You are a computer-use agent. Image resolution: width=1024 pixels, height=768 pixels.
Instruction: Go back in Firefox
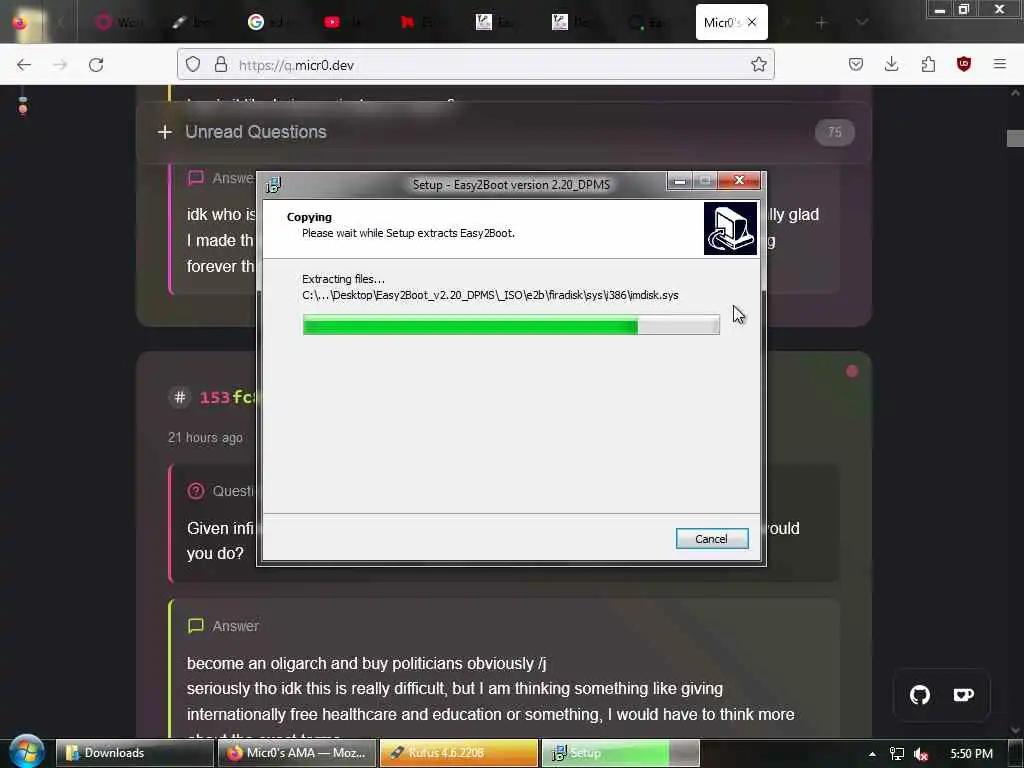(x=24, y=65)
